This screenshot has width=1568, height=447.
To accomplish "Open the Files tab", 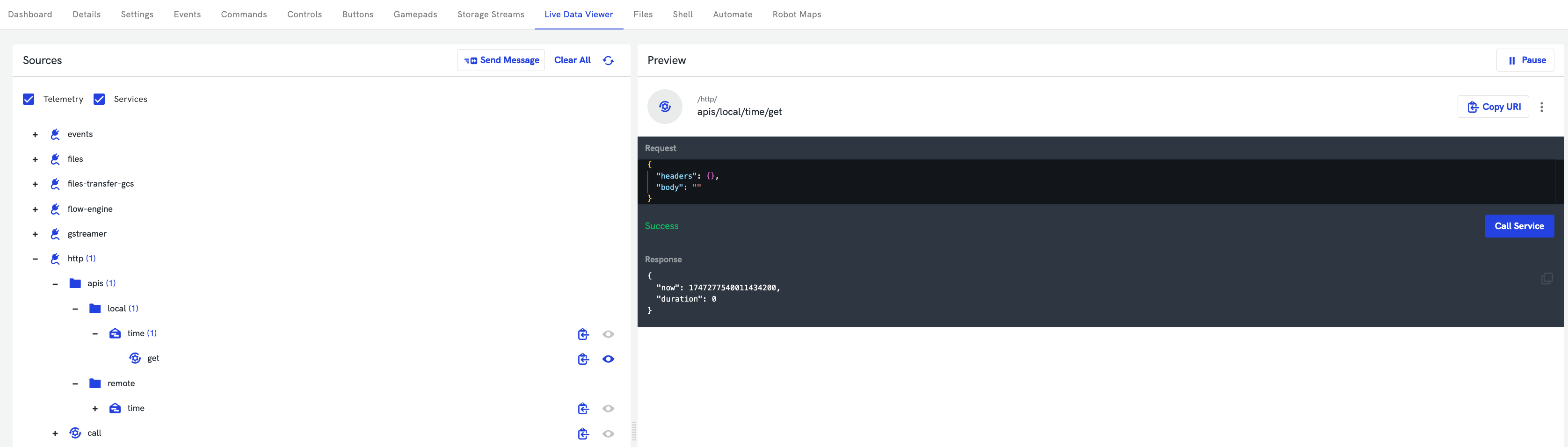I will (x=643, y=14).
